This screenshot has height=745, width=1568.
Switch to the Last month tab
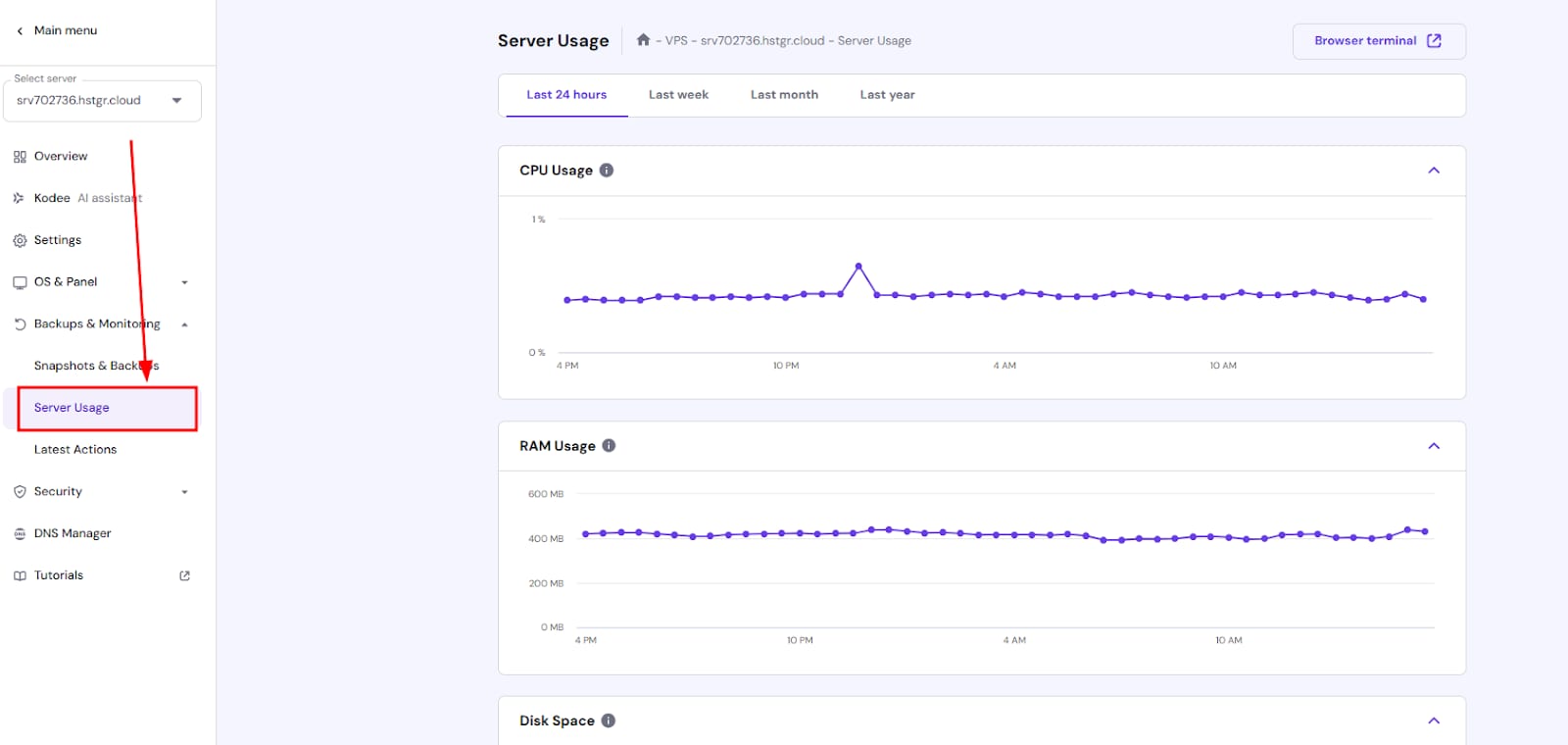coord(784,95)
